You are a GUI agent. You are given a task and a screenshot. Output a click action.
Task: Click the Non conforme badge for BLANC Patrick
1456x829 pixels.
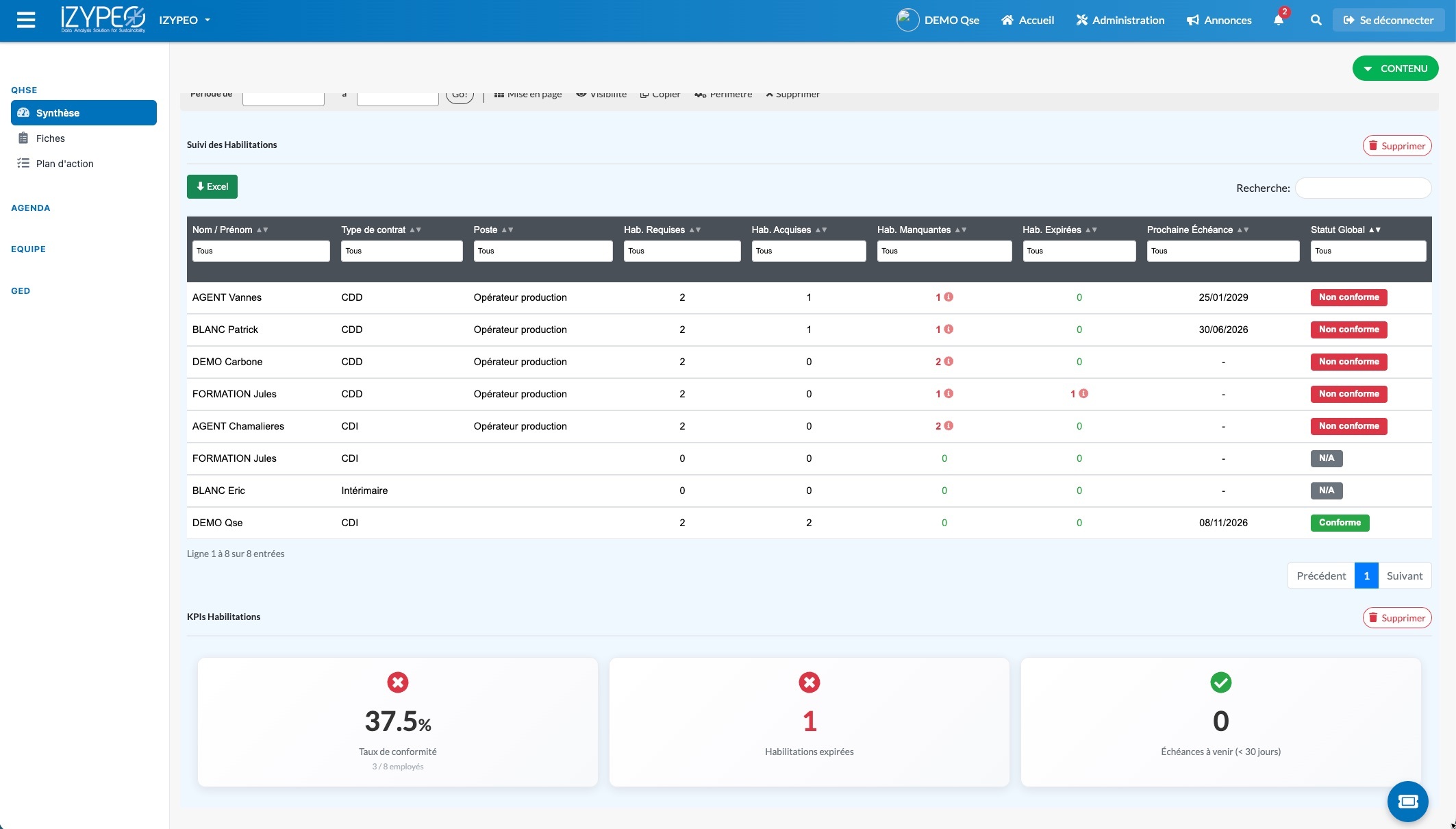(x=1348, y=330)
